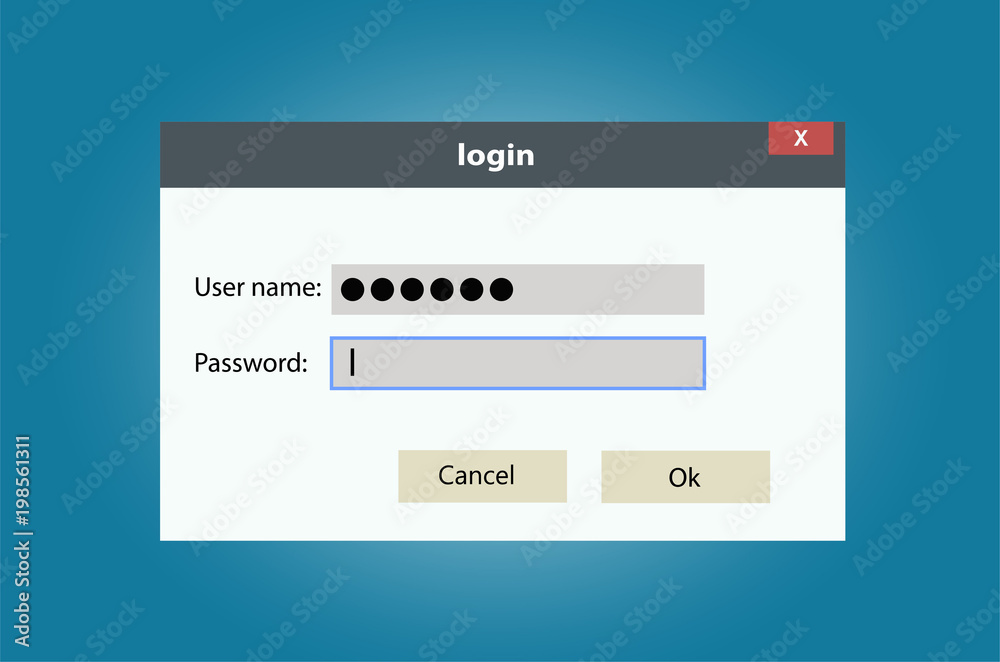Focus the User name input field
The image size is (1000, 662).
coord(518,290)
